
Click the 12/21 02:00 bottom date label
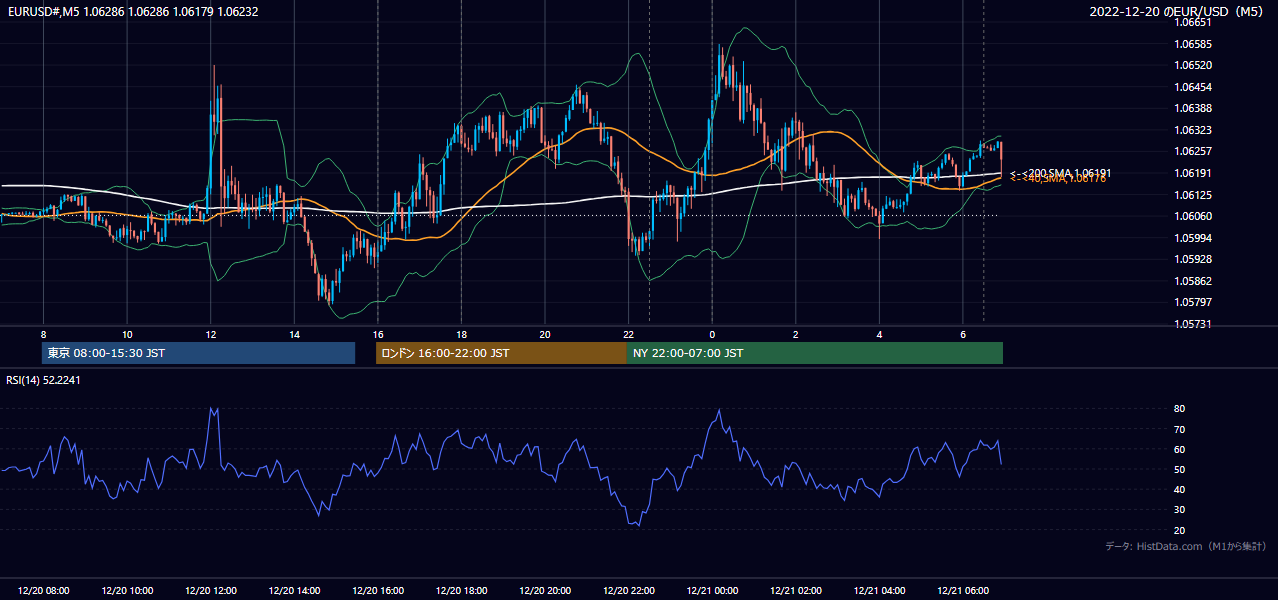(795, 591)
